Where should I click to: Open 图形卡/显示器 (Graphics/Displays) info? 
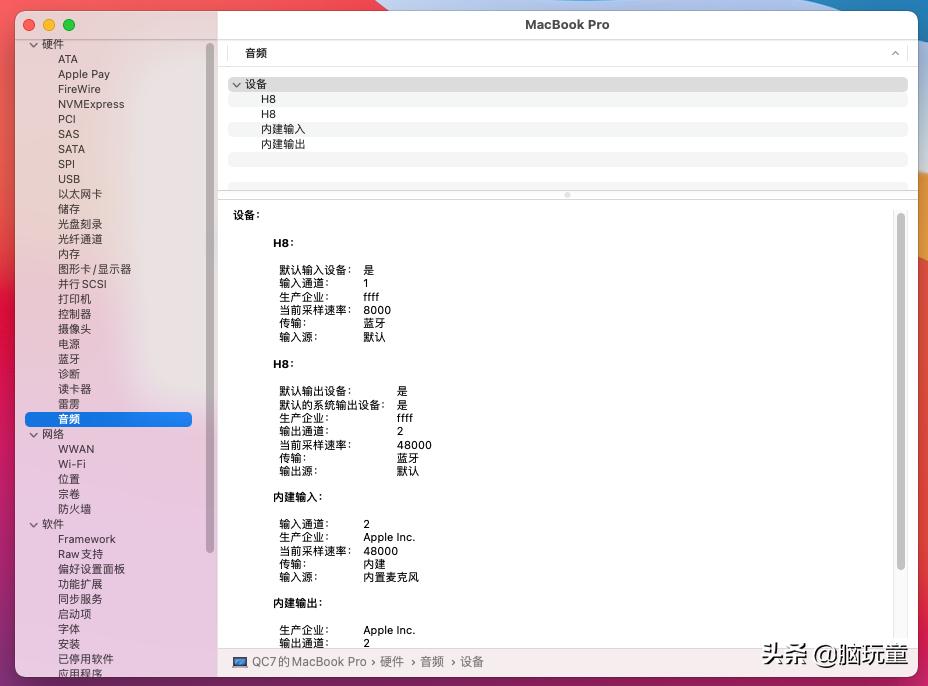pyautogui.click(x=94, y=269)
